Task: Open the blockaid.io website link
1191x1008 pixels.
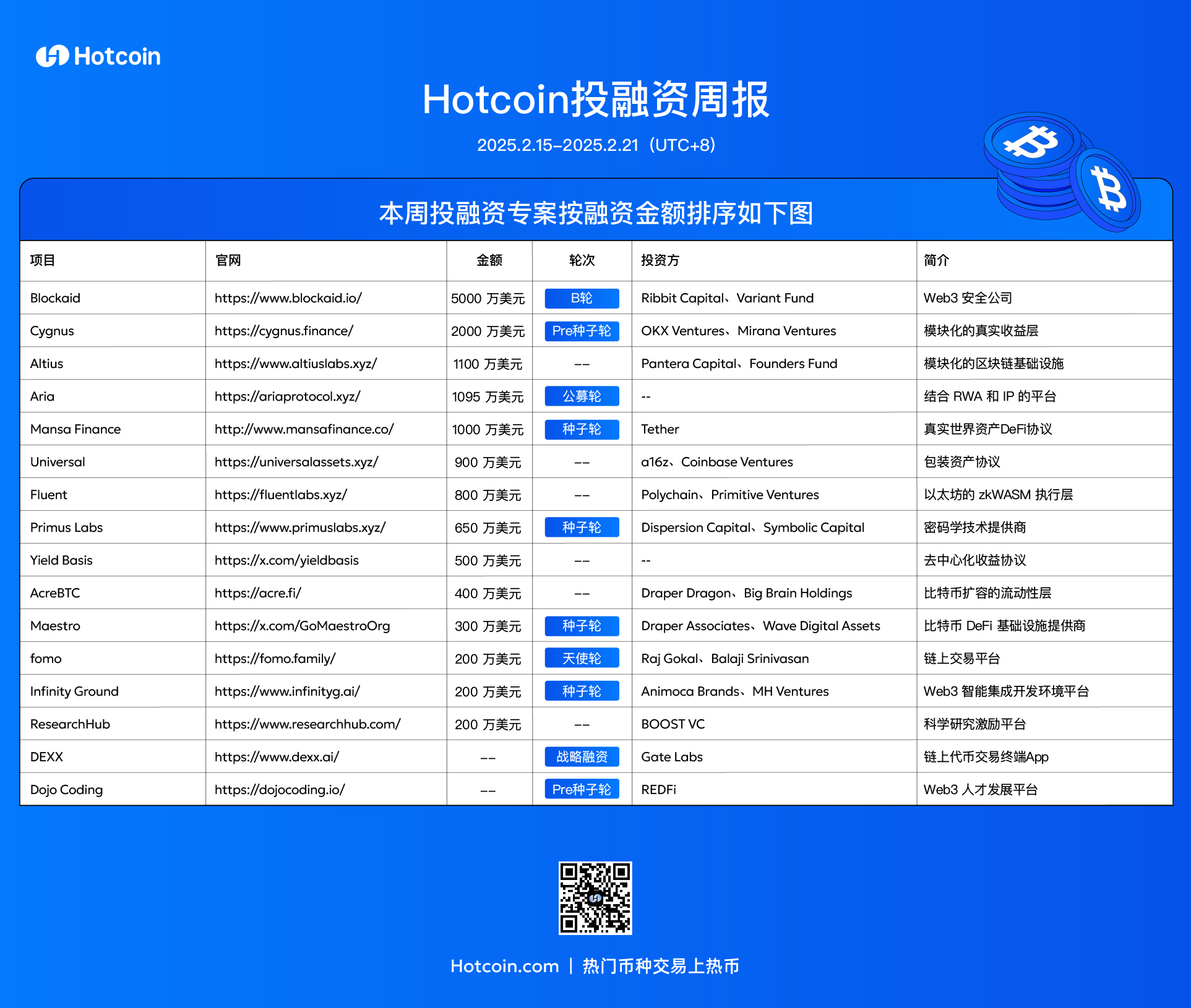Action: (x=288, y=298)
